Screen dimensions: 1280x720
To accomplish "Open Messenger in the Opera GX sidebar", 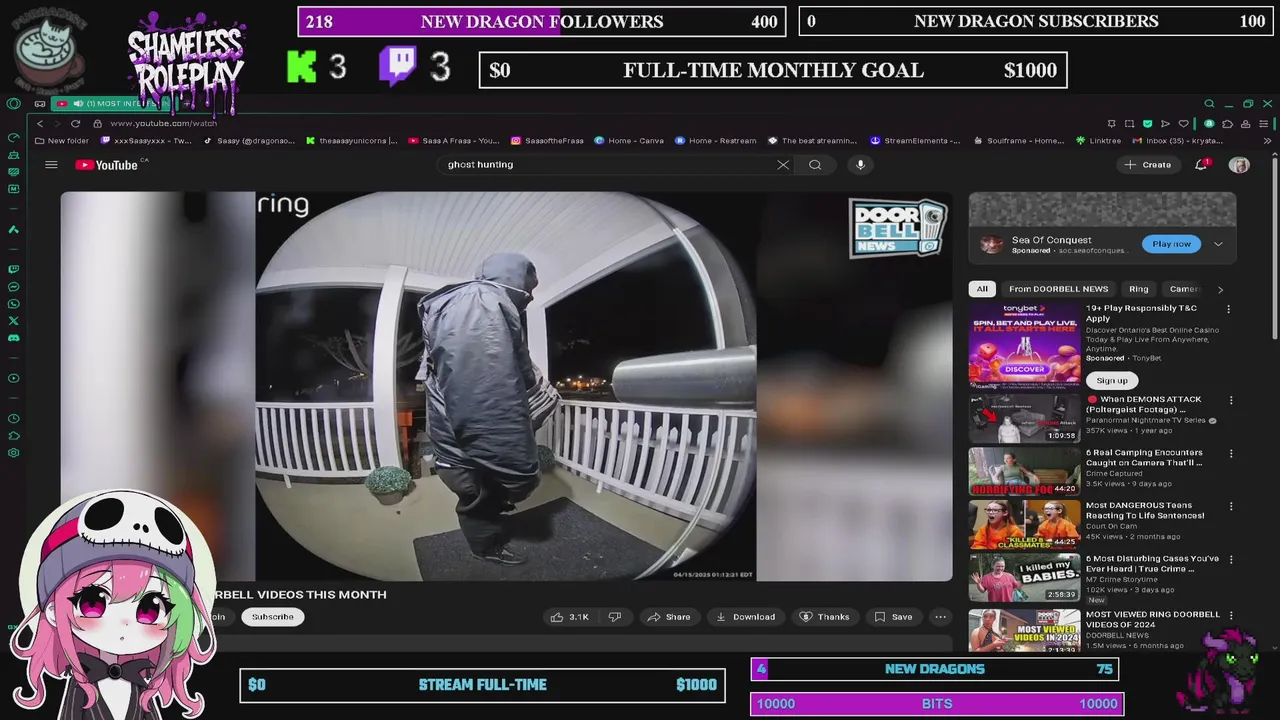I will (13, 286).
